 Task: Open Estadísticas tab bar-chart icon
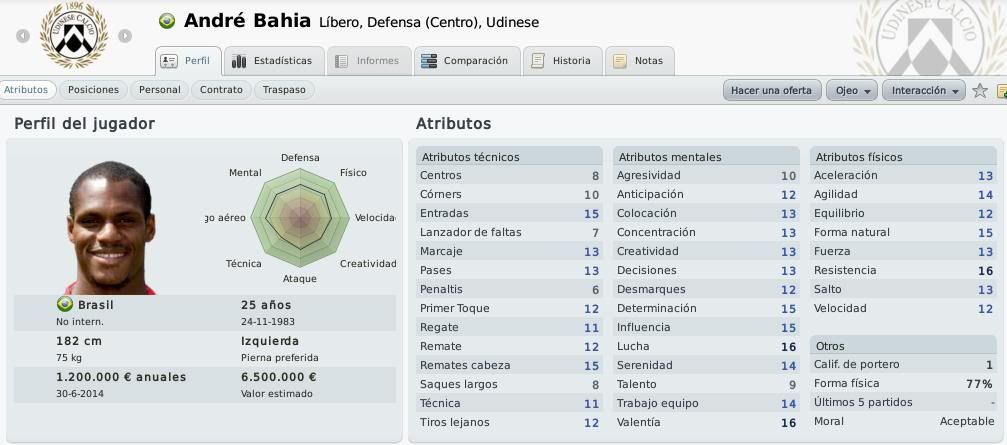[239, 61]
